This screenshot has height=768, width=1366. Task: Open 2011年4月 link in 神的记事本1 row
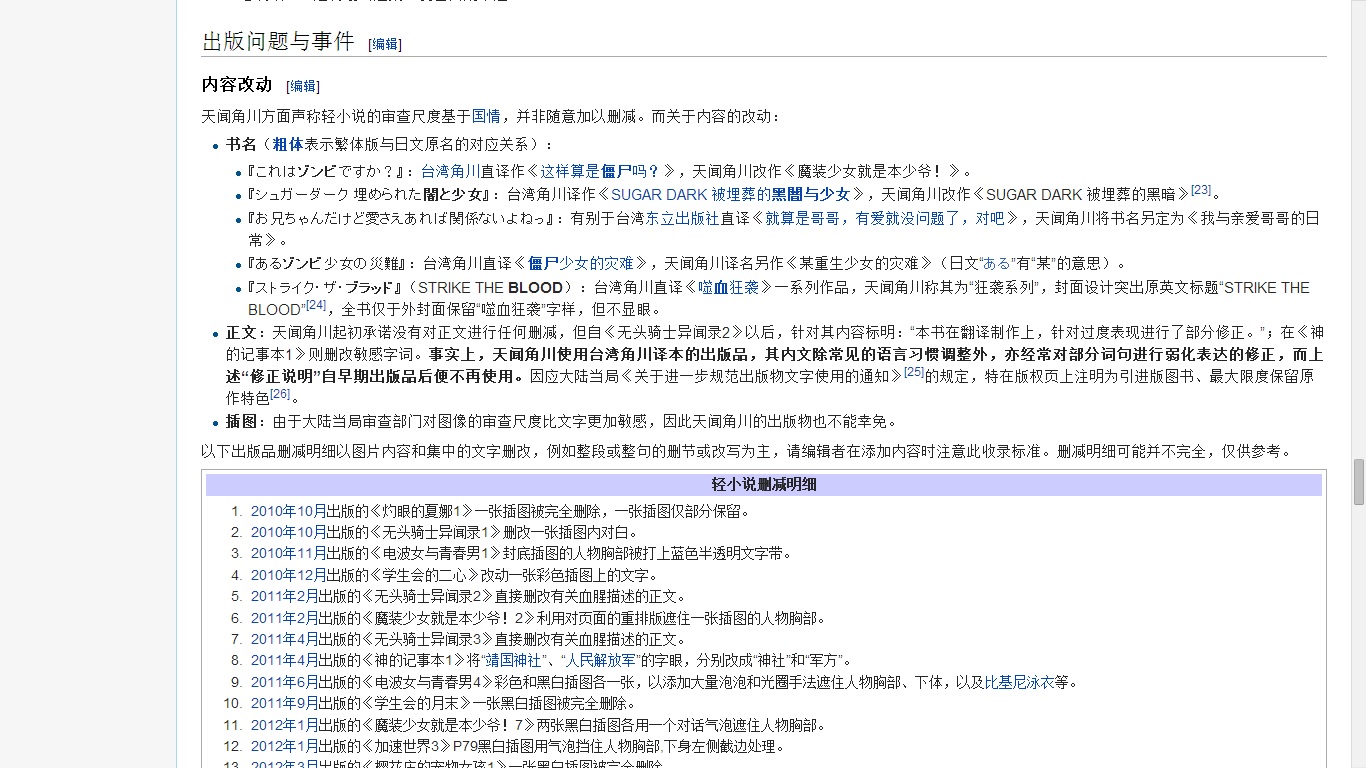[x=285, y=661]
